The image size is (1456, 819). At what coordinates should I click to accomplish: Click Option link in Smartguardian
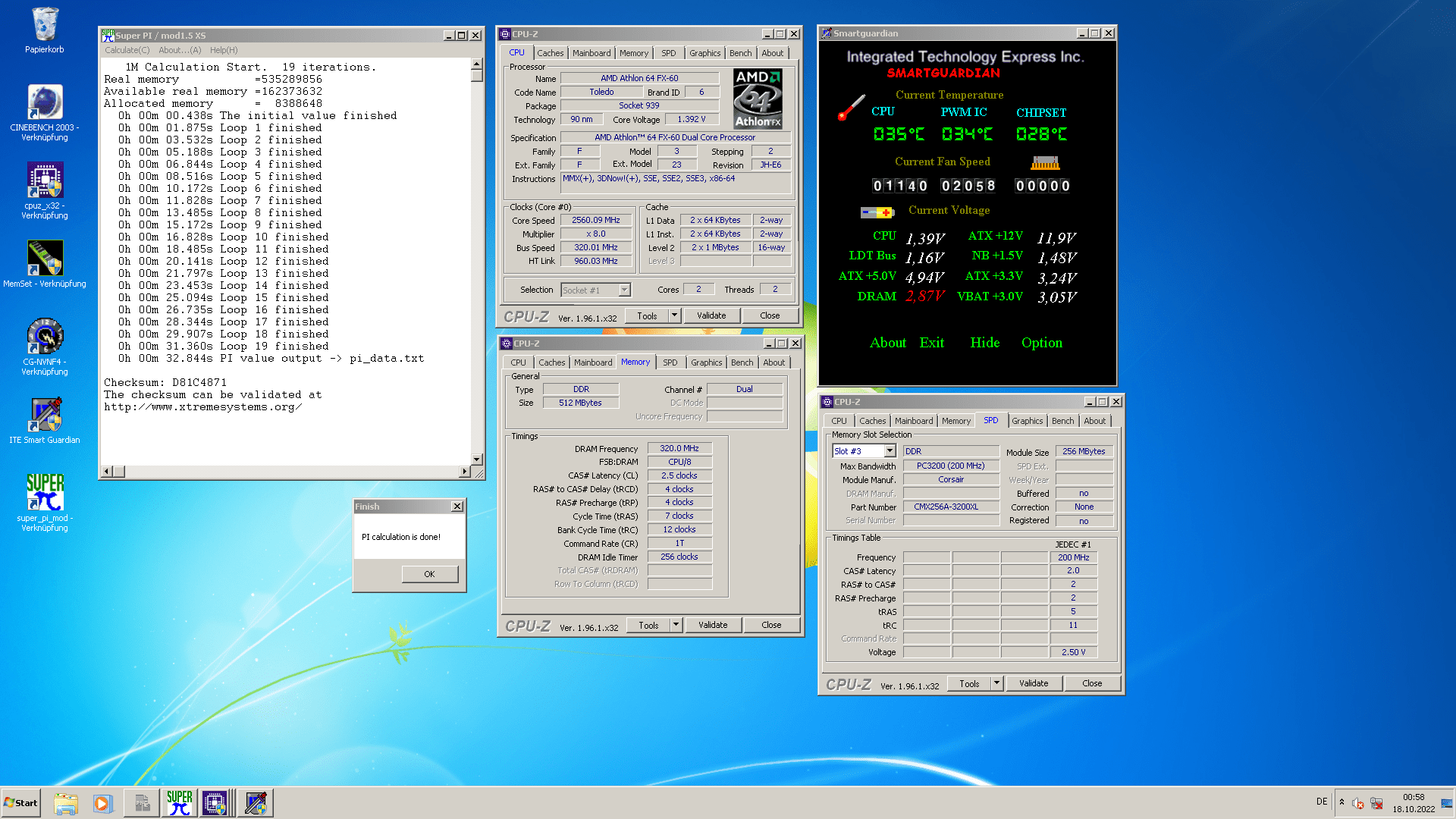tap(1041, 343)
